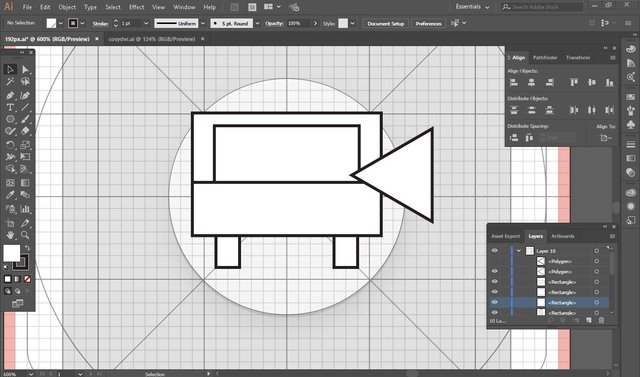Choose the Artboard tool
This screenshot has height=377, width=640.
coord(10,223)
